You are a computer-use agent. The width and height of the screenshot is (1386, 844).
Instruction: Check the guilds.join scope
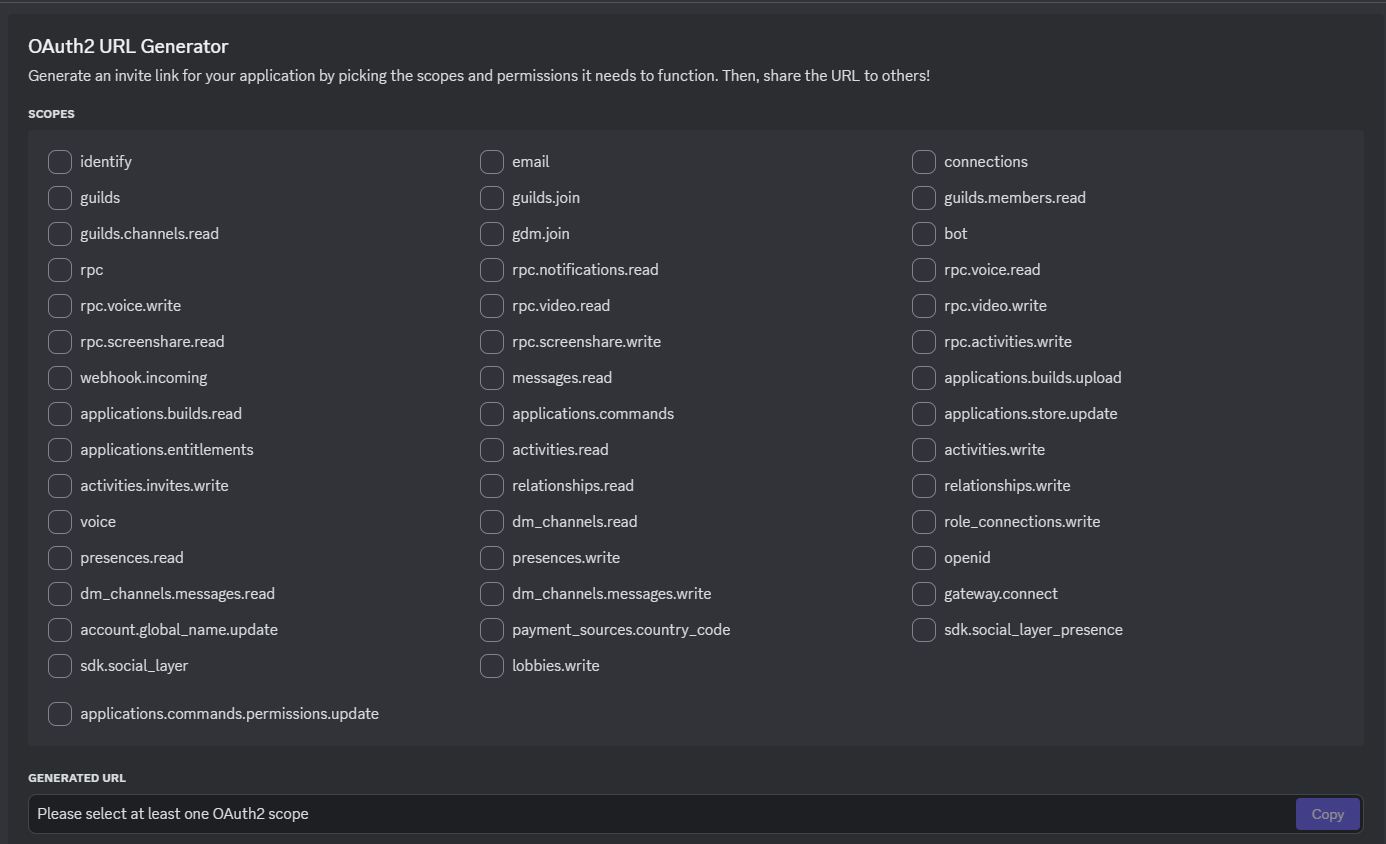(492, 198)
